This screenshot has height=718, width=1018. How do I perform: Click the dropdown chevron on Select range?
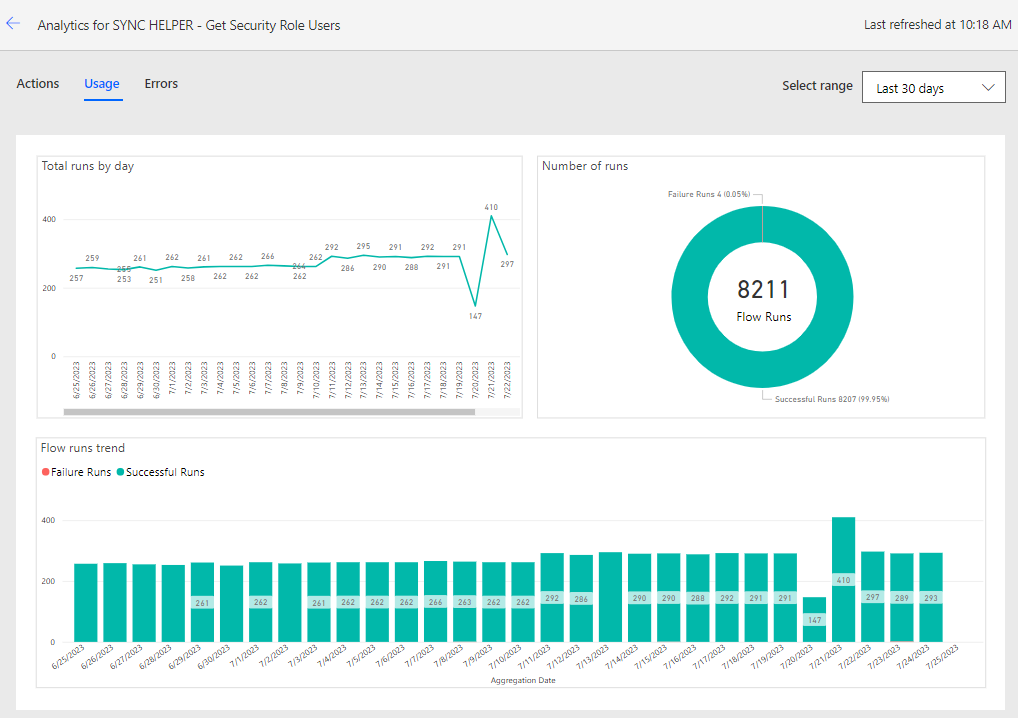pyautogui.click(x=988, y=87)
